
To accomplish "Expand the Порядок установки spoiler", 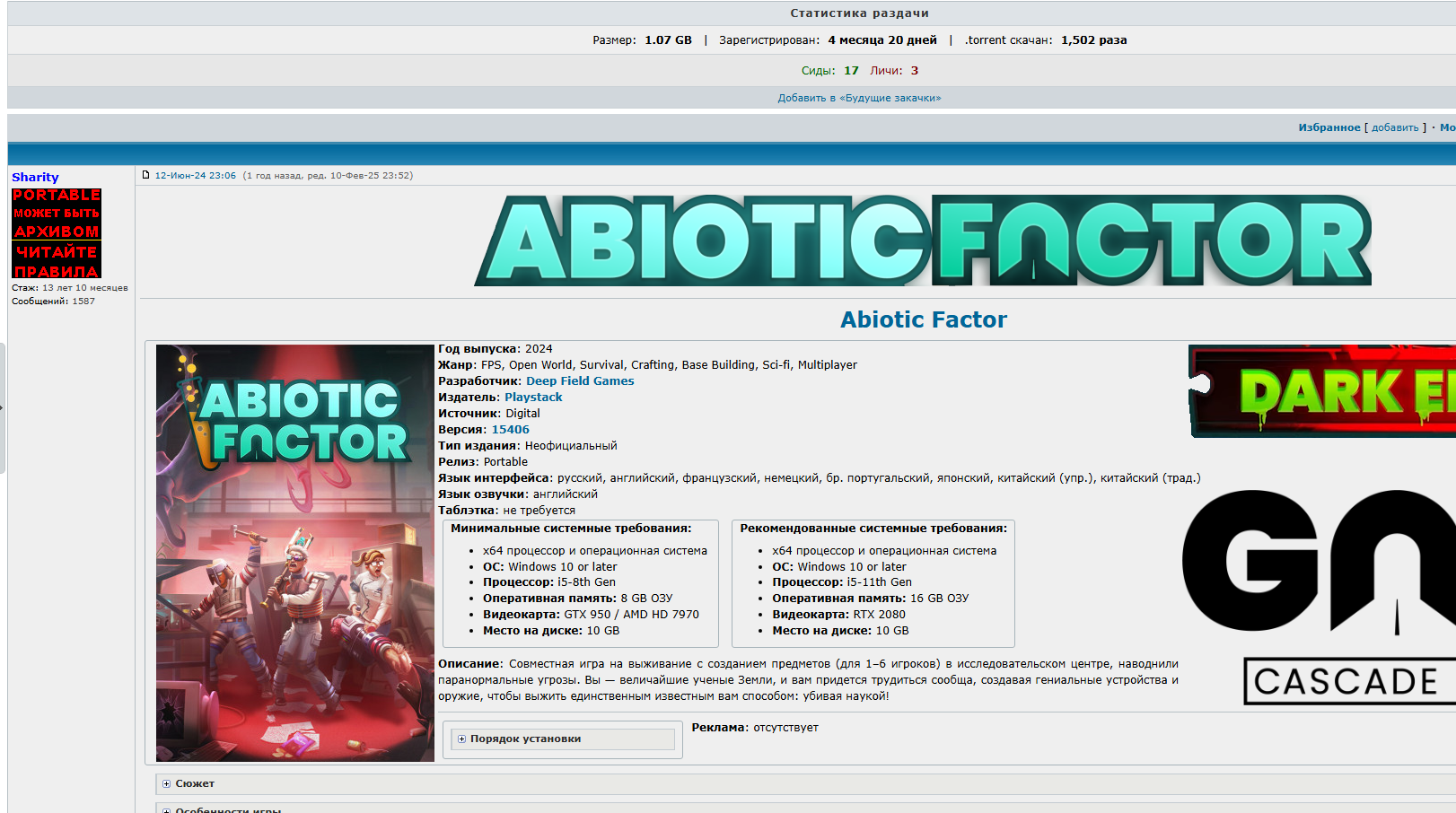I will [x=563, y=739].
